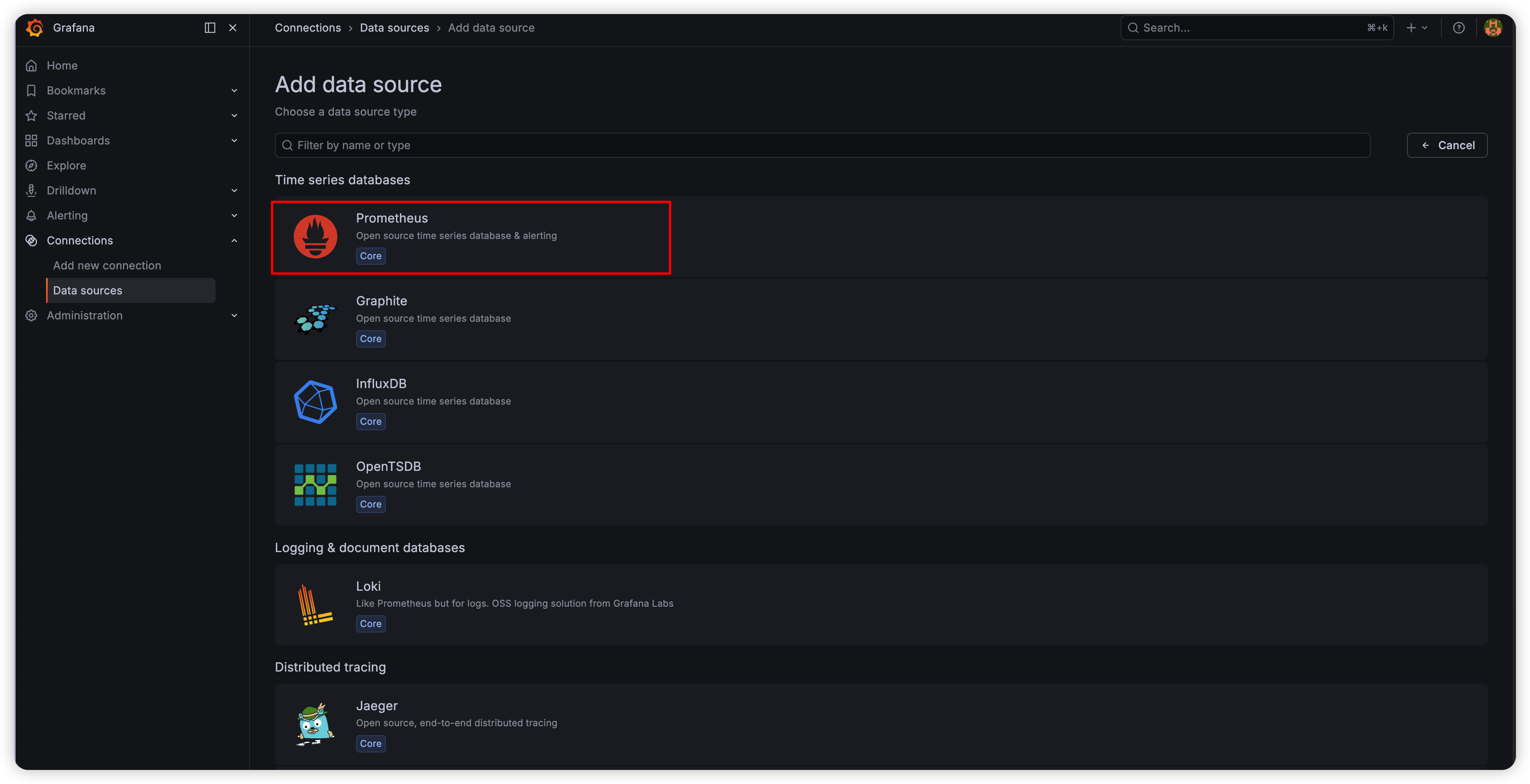Click the Grafana logo icon
1530x784 pixels.
tap(34, 27)
